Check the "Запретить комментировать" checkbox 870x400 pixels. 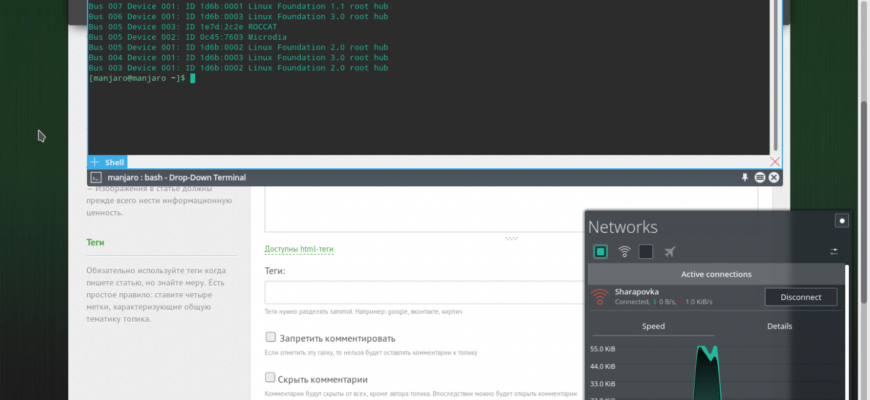point(270,338)
